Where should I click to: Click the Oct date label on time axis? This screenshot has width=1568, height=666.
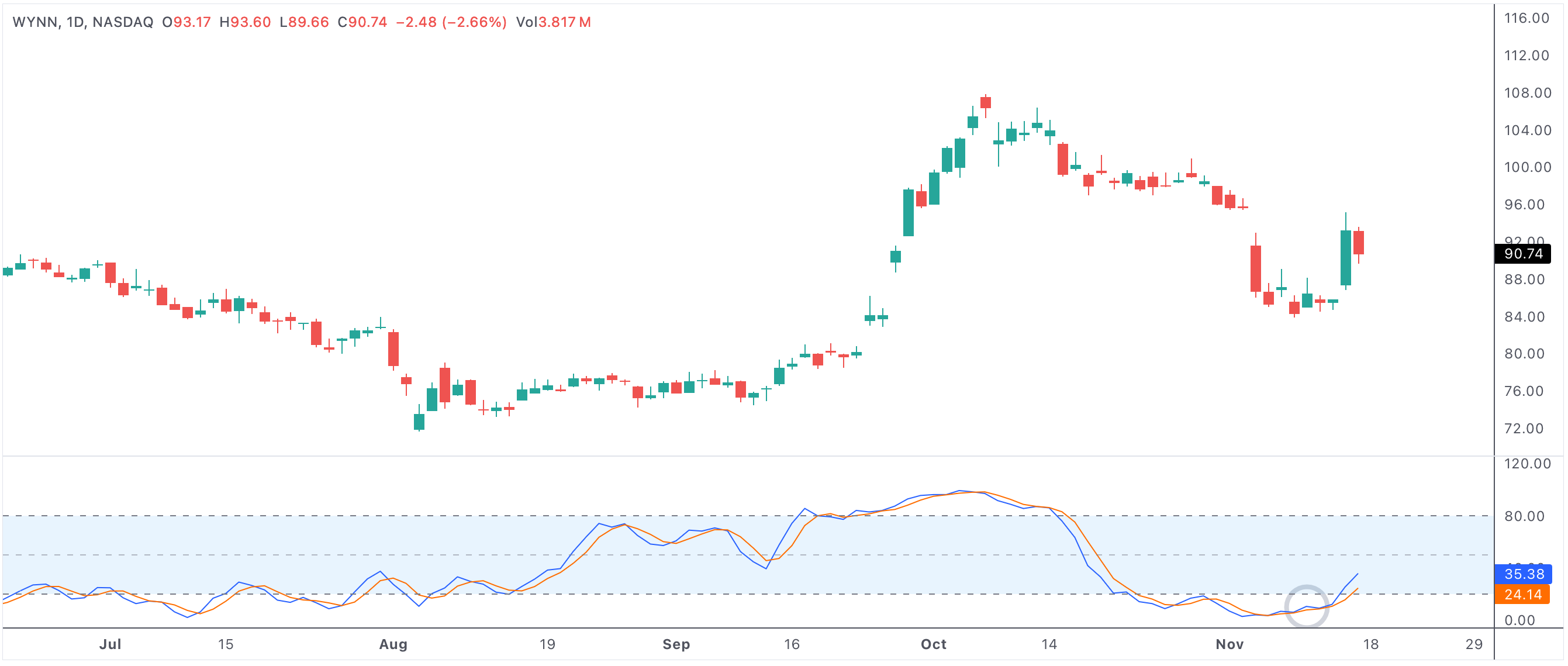tap(934, 644)
